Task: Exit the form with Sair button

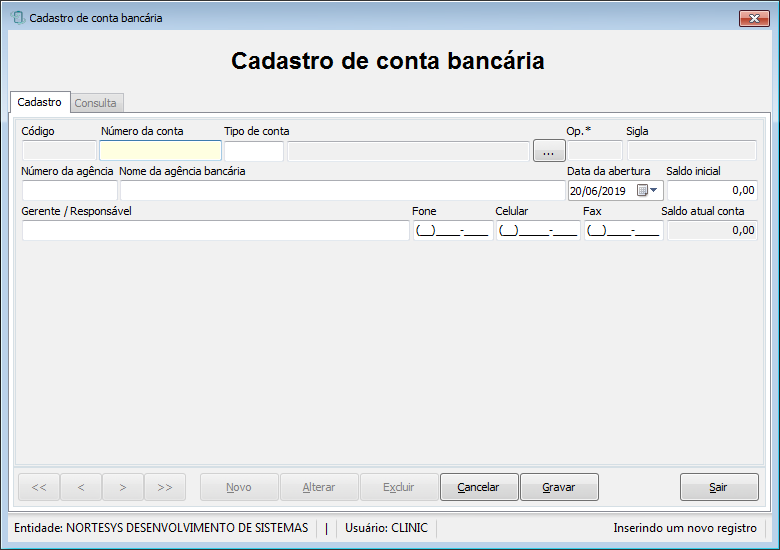Action: coord(719,487)
